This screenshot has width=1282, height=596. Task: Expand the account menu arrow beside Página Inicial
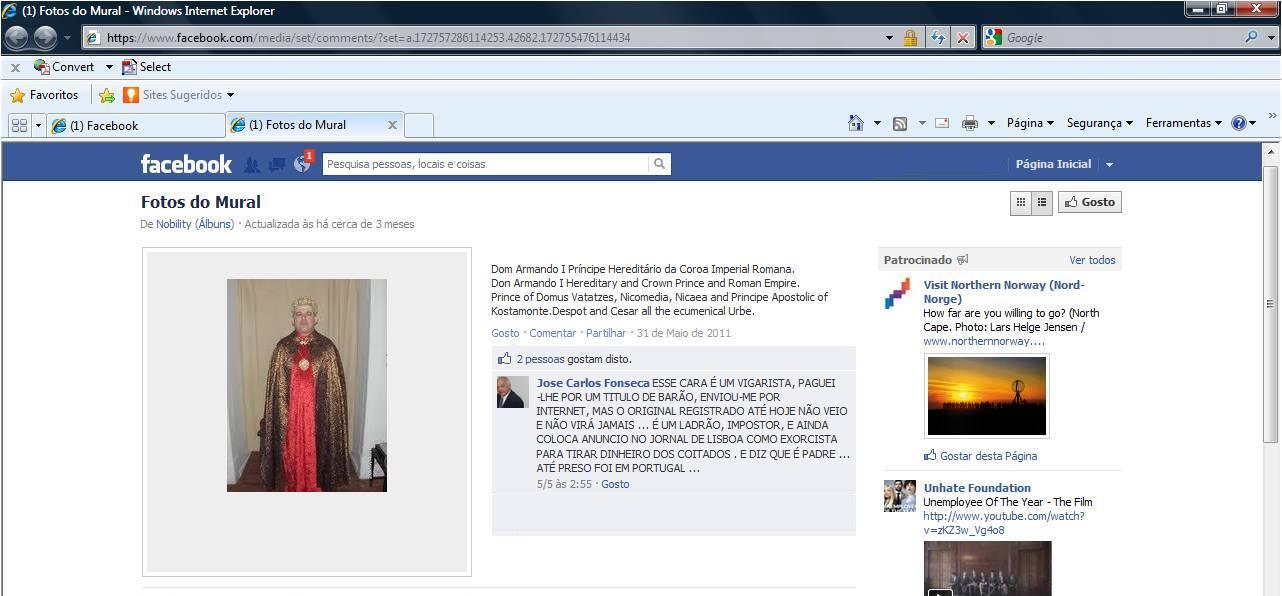click(x=1109, y=164)
